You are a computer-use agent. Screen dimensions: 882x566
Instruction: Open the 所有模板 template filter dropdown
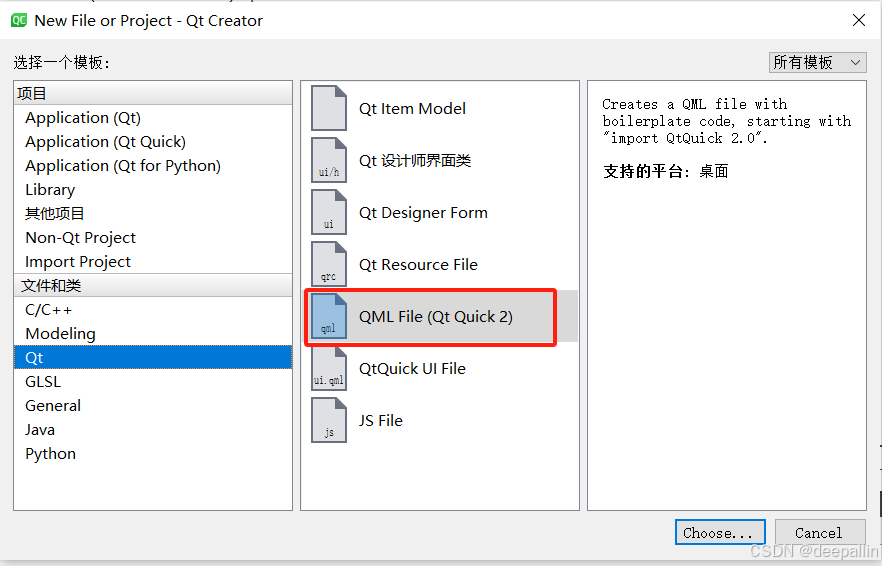pyautogui.click(x=817, y=62)
